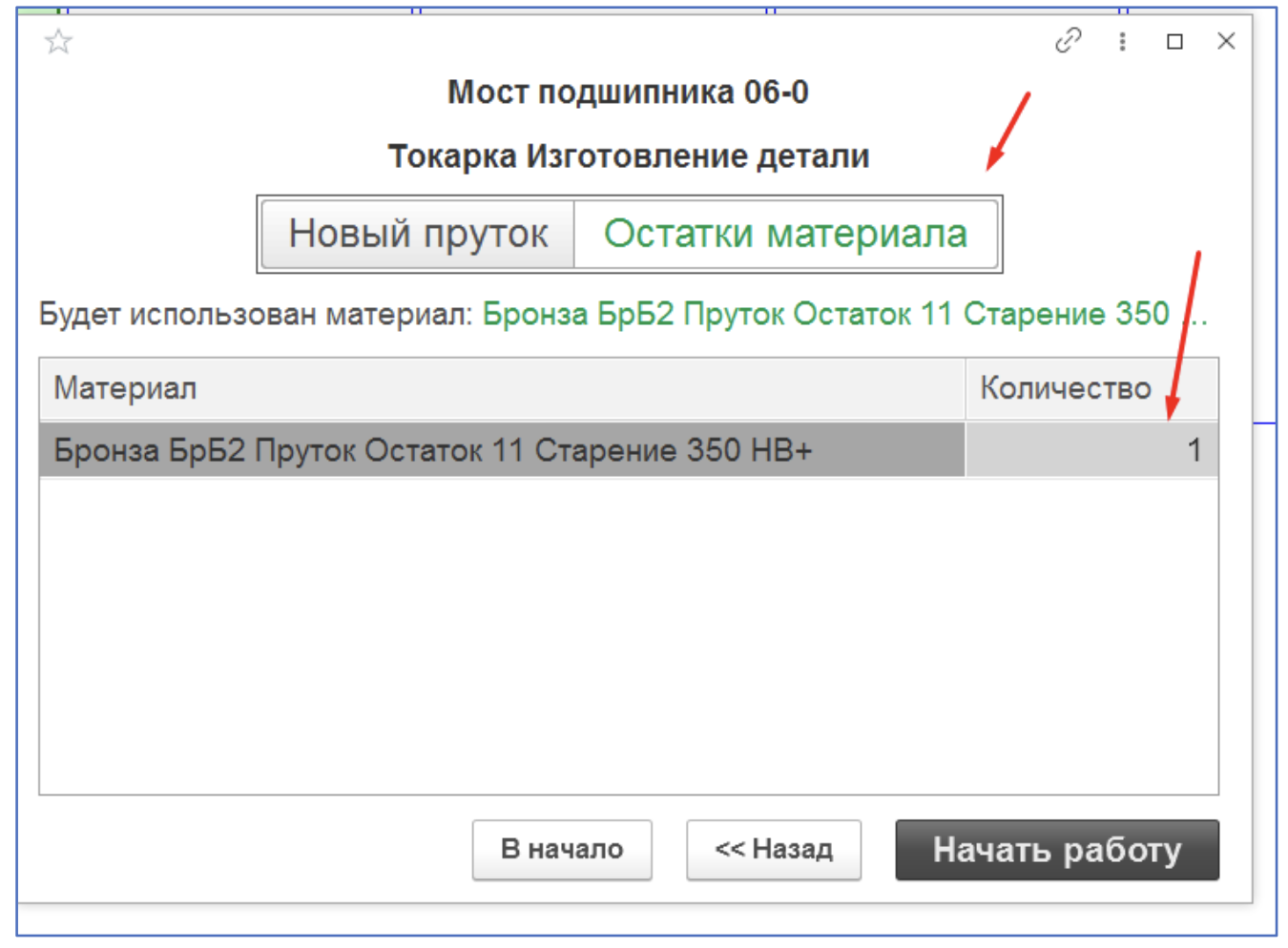Open the green Бронза БрБ2 material link
The width and height of the screenshot is (1288, 948).
[825, 314]
